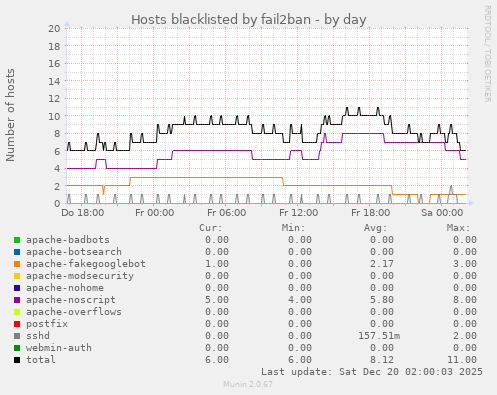Click the 20 value on y-axis

(x=54, y=29)
